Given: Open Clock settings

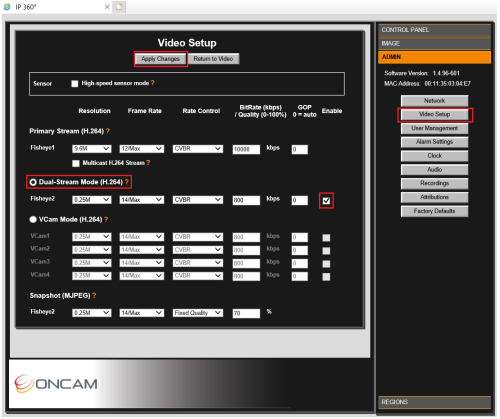Looking at the screenshot, I should (x=434, y=156).
